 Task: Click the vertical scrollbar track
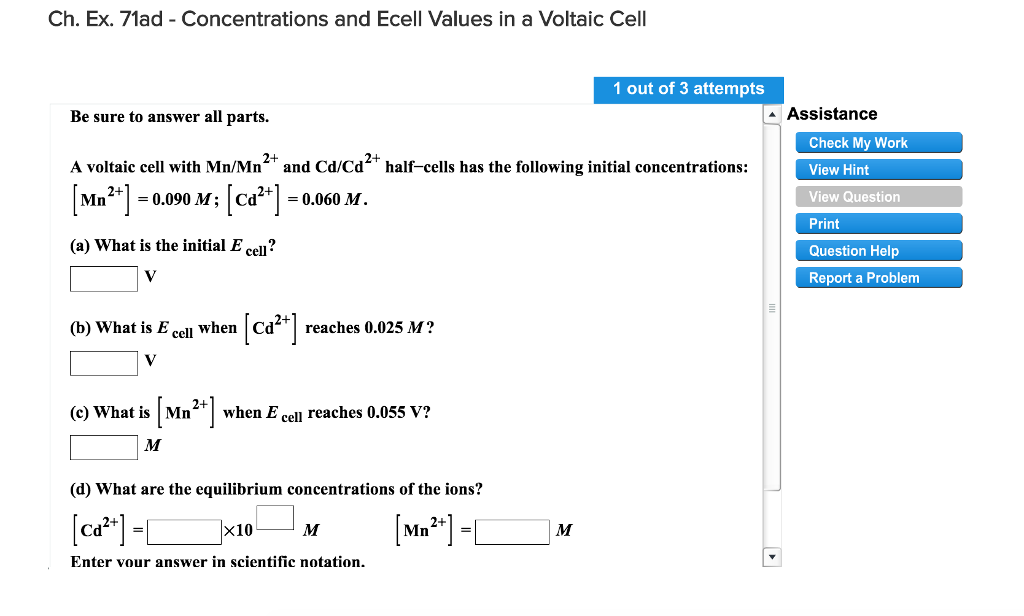pos(771,420)
